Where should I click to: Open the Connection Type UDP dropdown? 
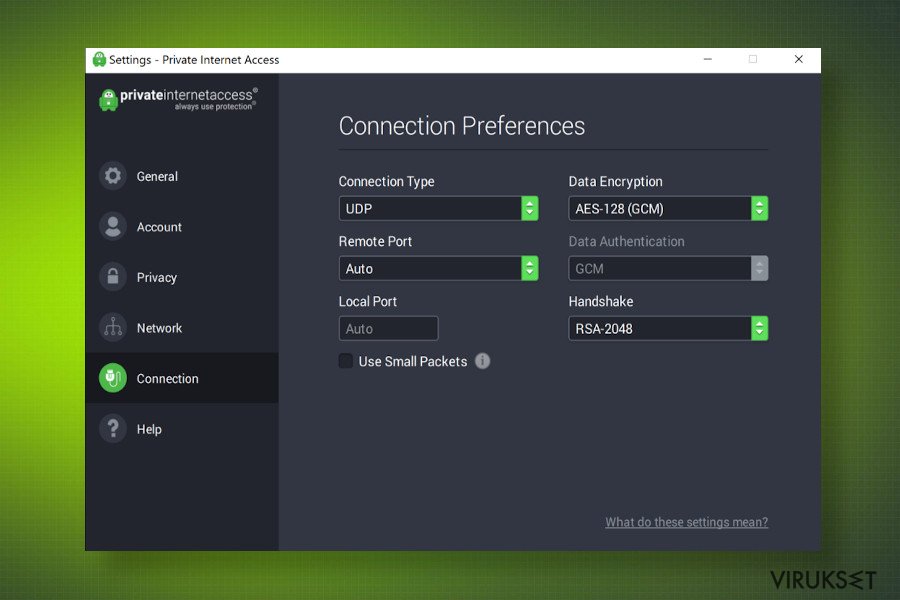coord(439,208)
